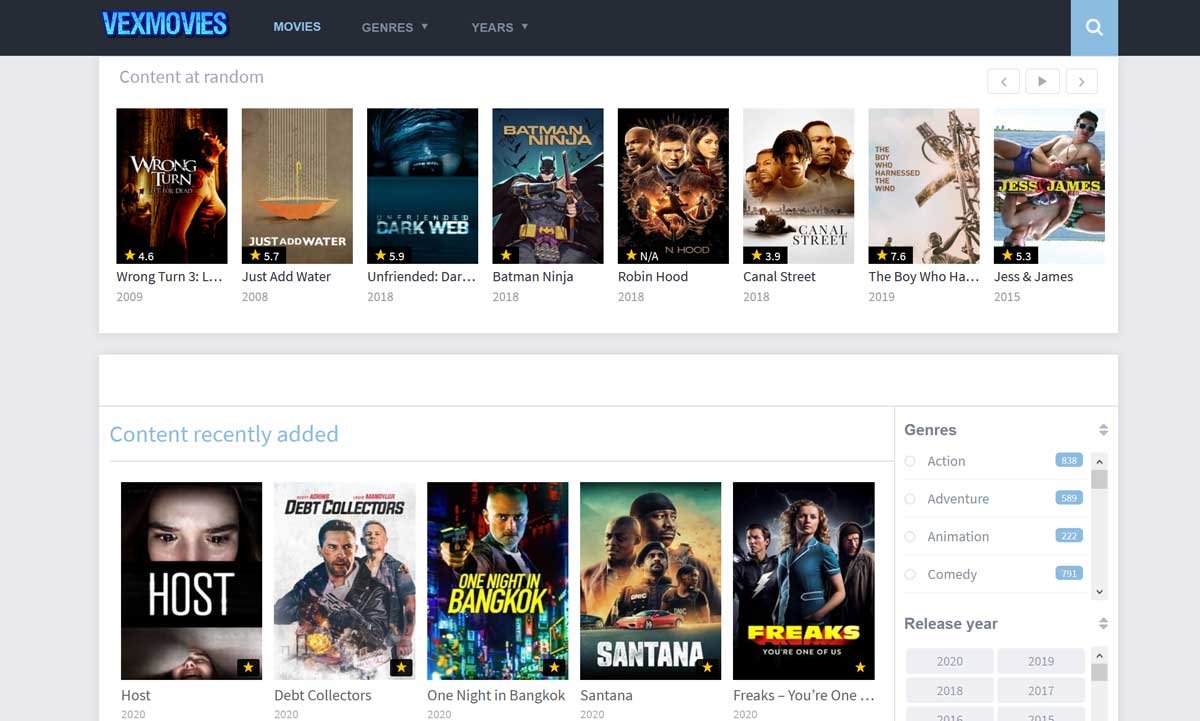Open the Santana title link

pos(606,695)
